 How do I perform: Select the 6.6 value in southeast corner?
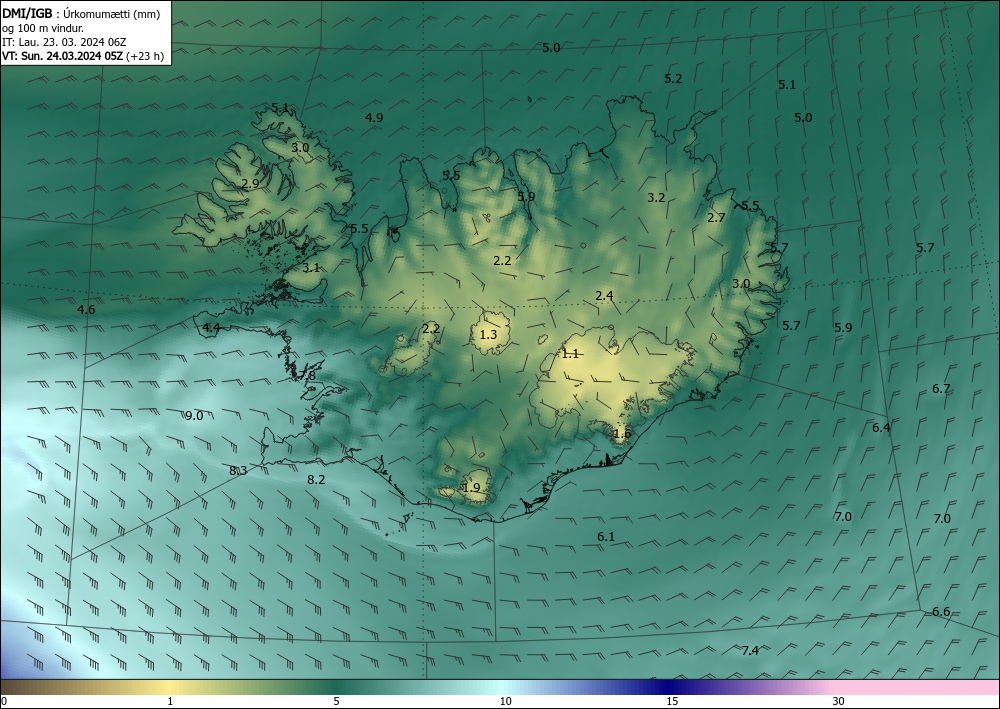941,611
